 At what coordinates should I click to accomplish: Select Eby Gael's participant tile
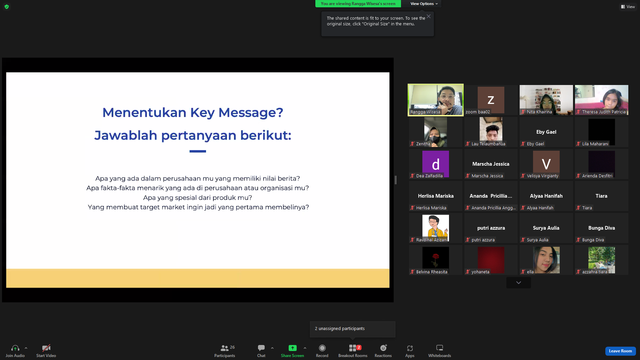click(x=546, y=132)
